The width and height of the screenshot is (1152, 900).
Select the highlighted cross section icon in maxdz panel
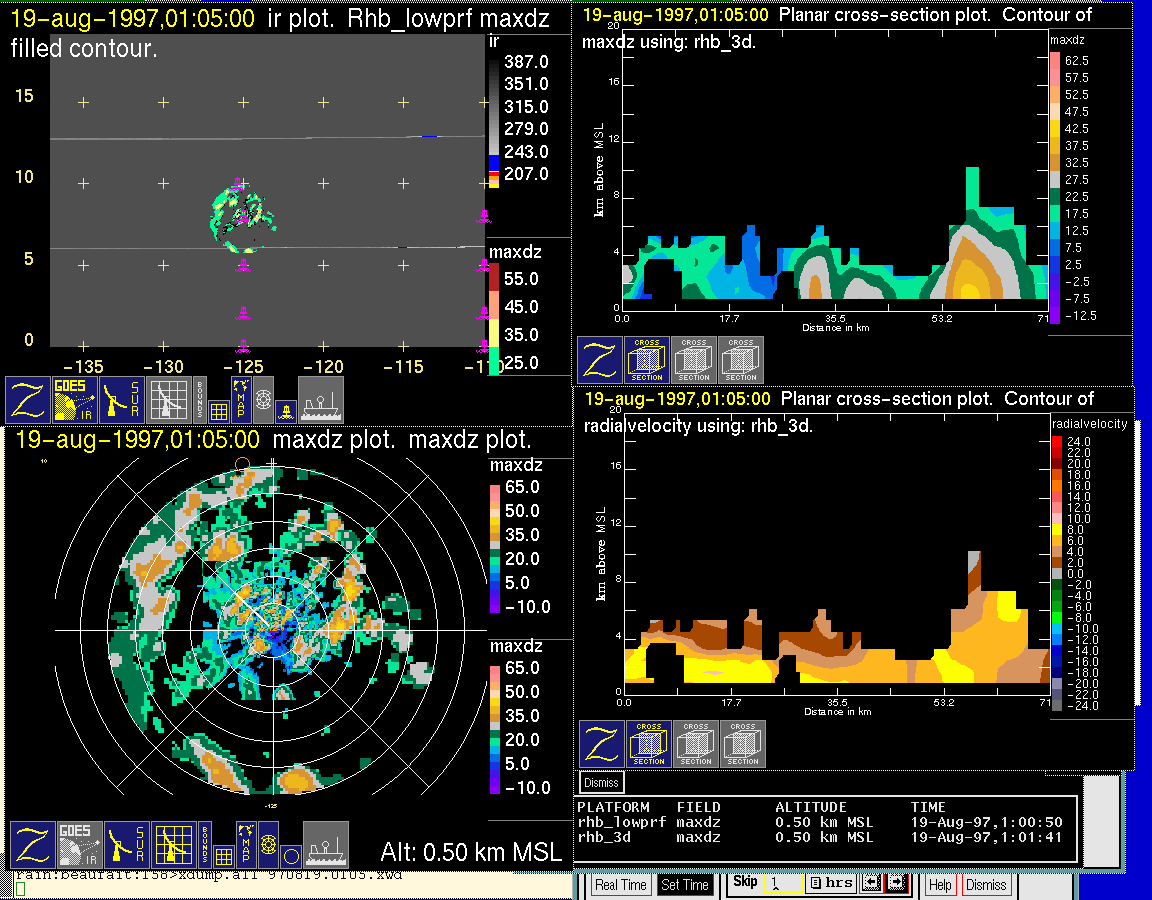647,359
